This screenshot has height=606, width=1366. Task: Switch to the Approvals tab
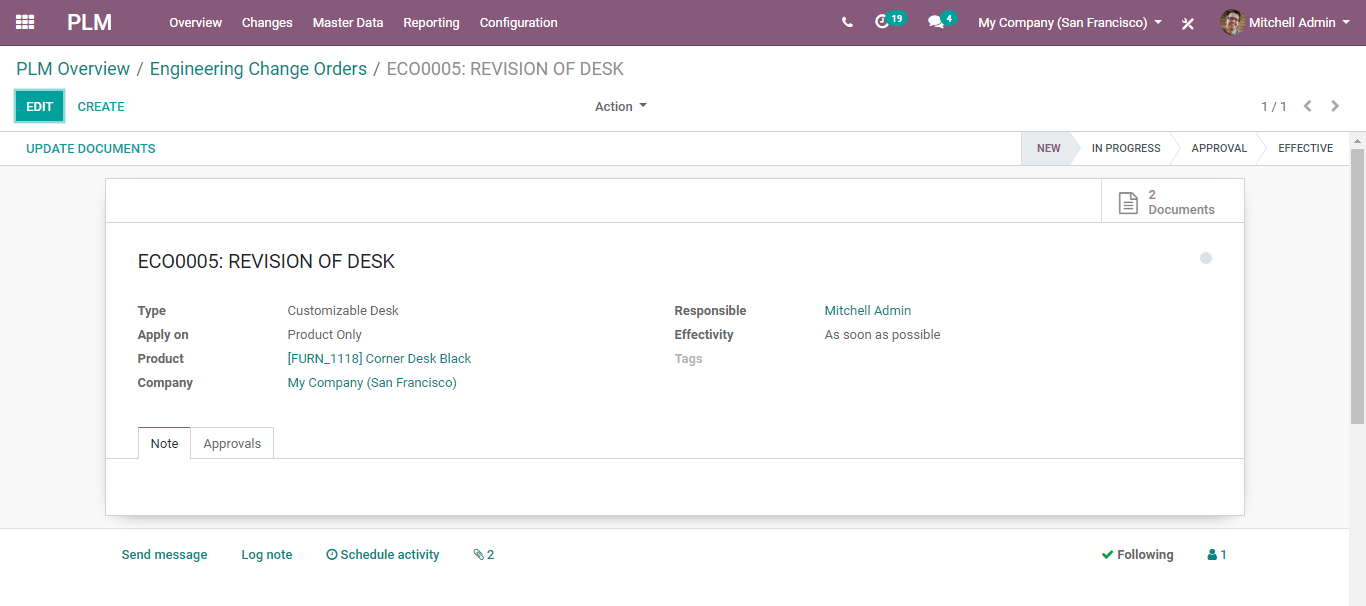point(232,444)
